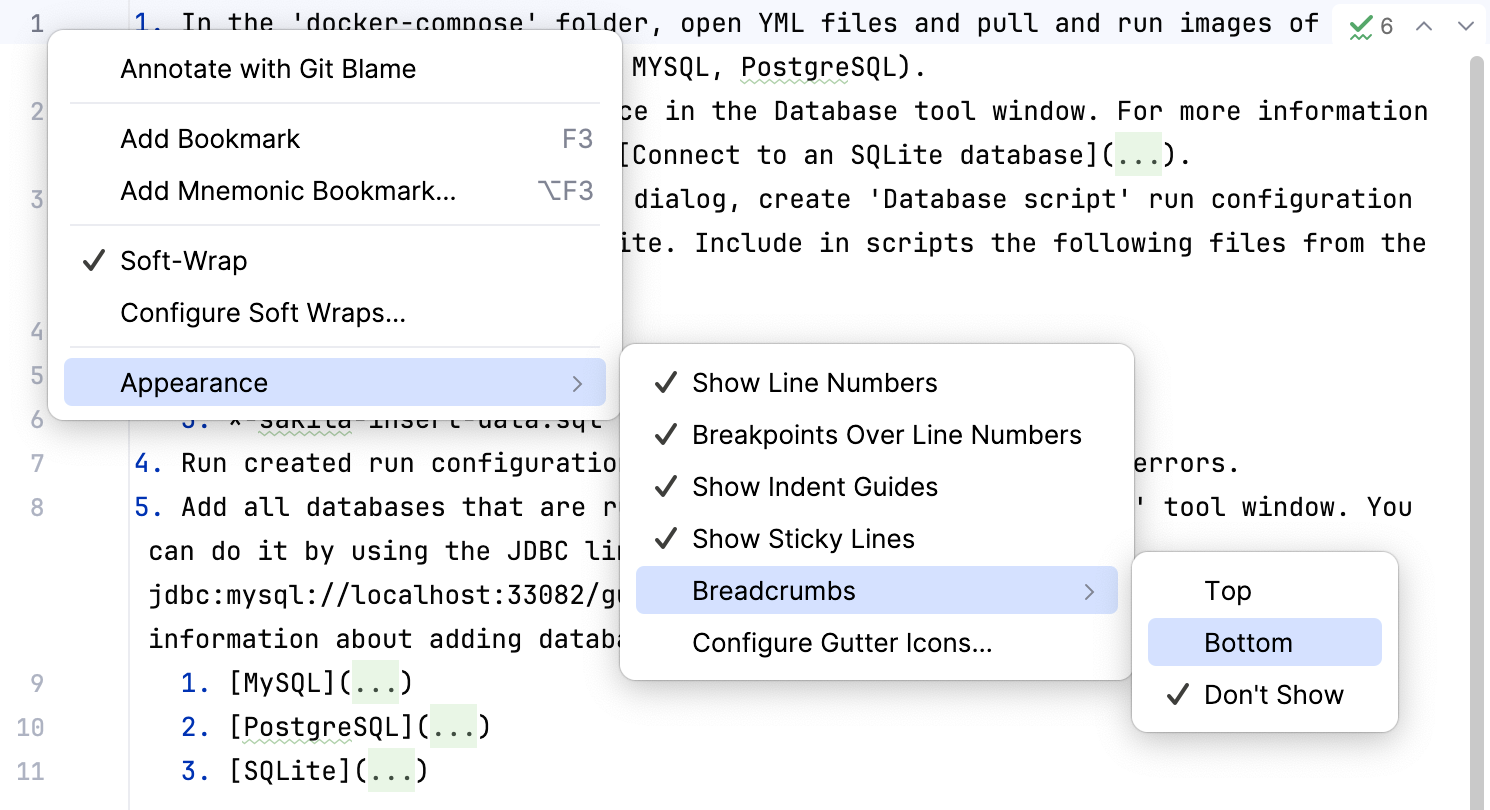Image resolution: width=1490 pixels, height=810 pixels.
Task: Select Annotate with Git Blame
Action: [x=267, y=68]
